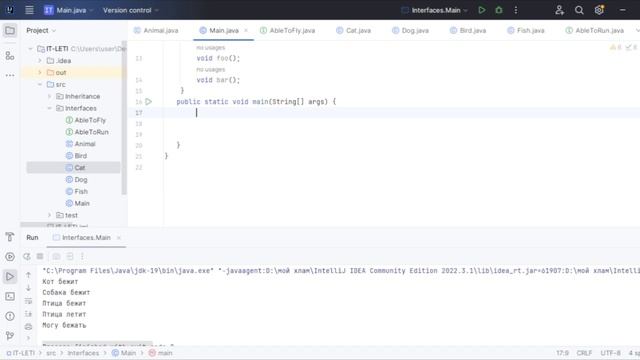Toggle the Run tool window
The height and width of the screenshot is (360, 640).
(10, 276)
